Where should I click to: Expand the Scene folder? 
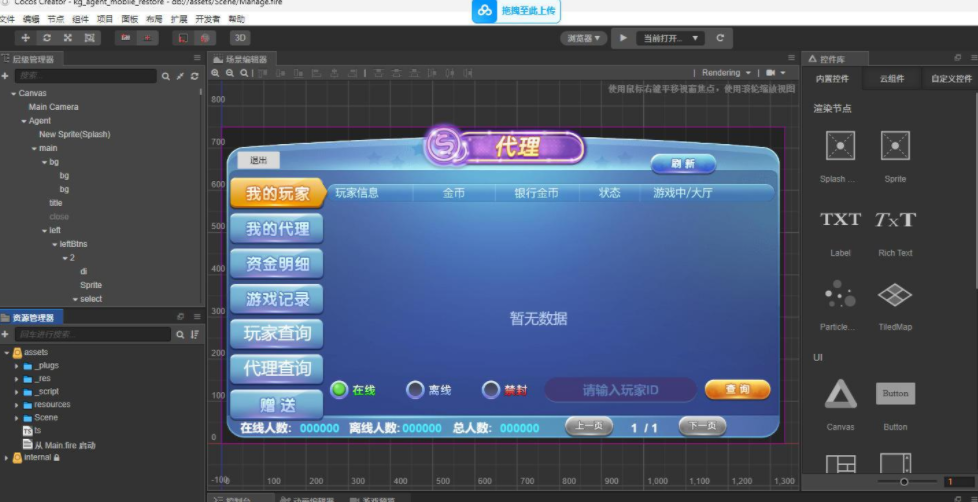click(17, 418)
